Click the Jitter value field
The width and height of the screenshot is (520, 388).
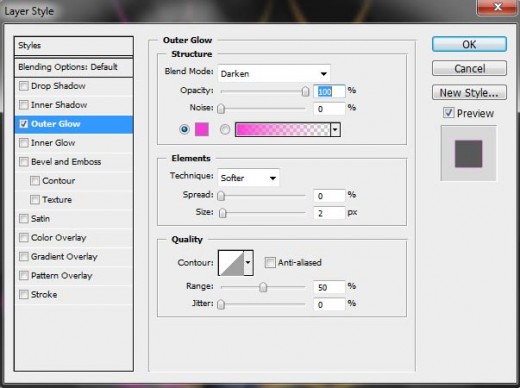[x=329, y=305]
